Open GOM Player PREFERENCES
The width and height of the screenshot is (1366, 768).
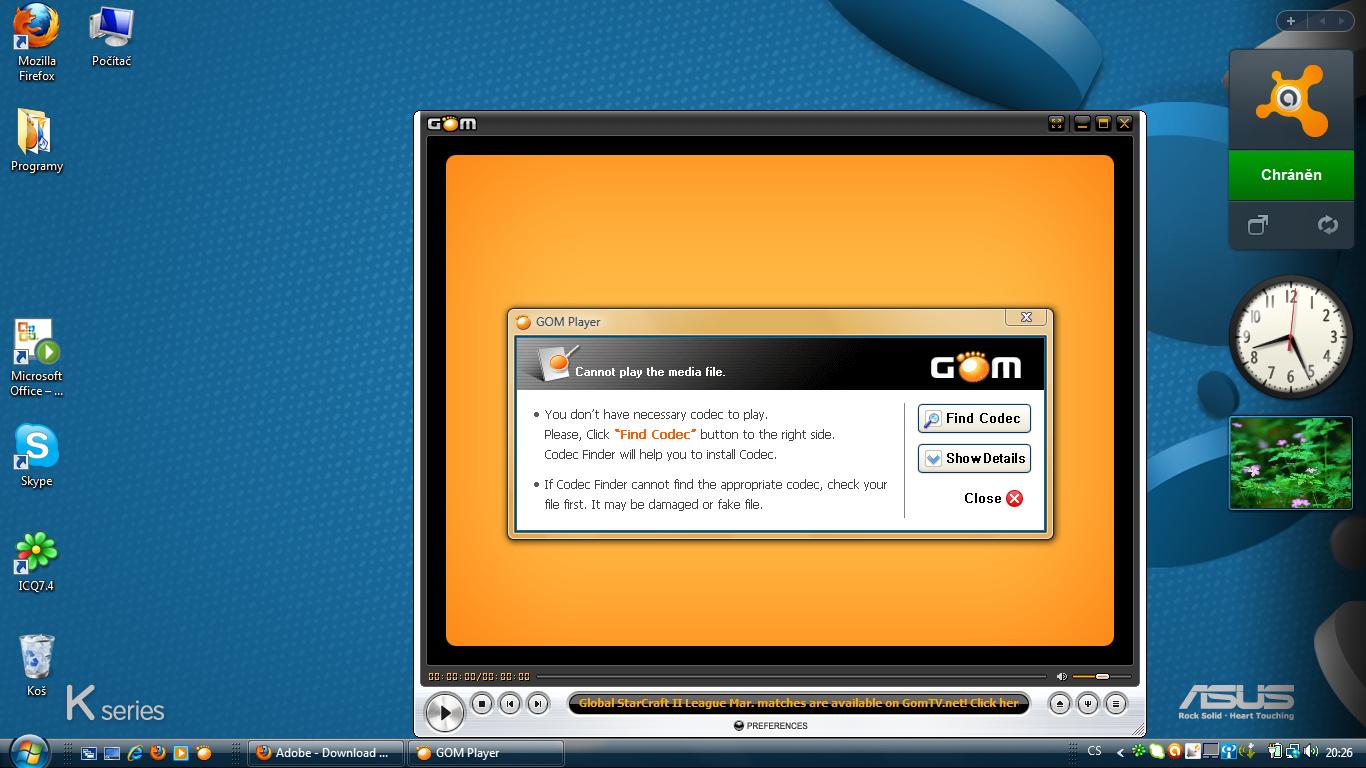[x=771, y=726]
